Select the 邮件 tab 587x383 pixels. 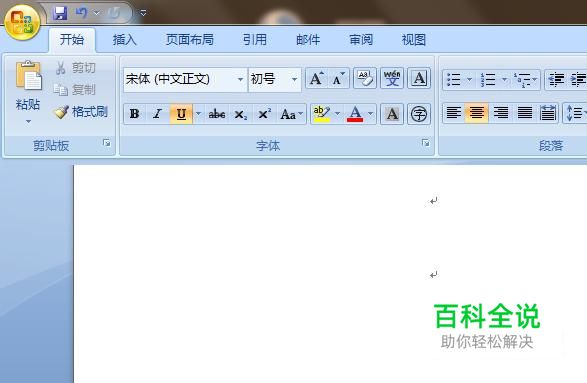[x=308, y=39]
